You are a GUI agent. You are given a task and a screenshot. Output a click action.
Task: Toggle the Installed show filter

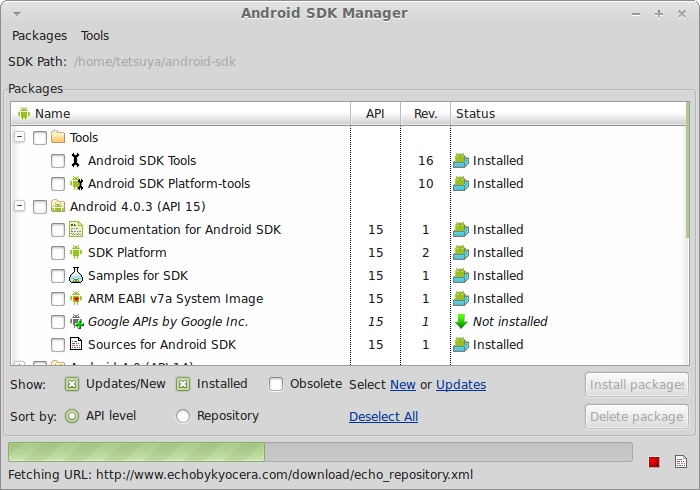183,384
